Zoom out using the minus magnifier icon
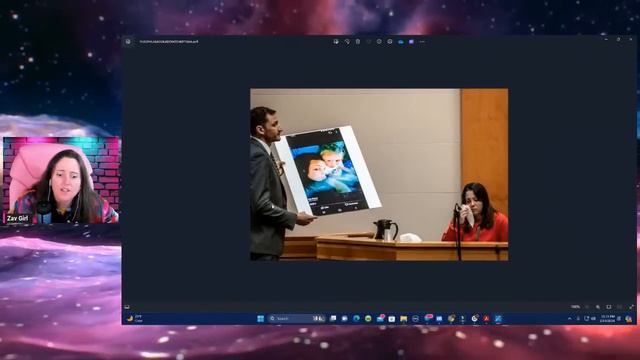 587,307
